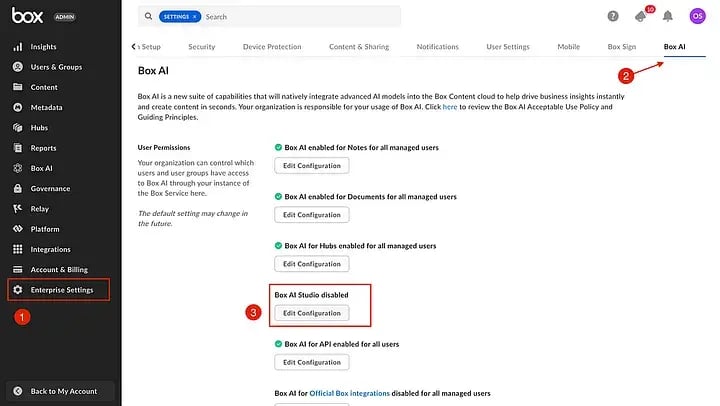
Task: Click 'Box AI Studio disabled' text
Action: tap(311, 295)
